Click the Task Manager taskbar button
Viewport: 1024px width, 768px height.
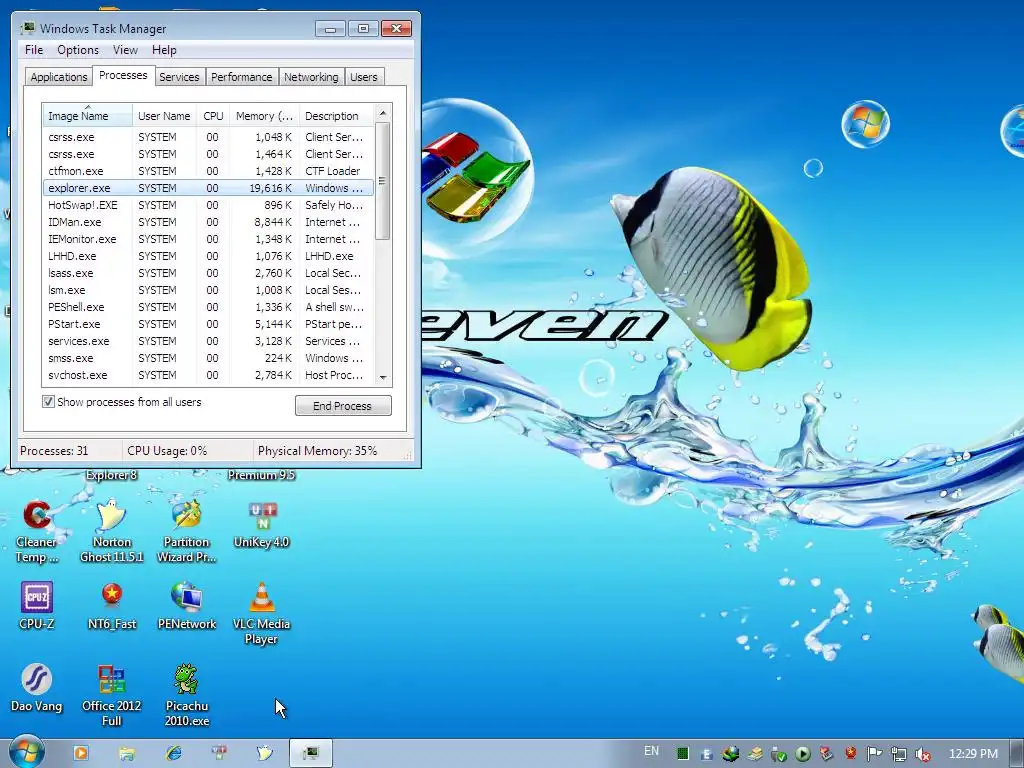tap(311, 753)
